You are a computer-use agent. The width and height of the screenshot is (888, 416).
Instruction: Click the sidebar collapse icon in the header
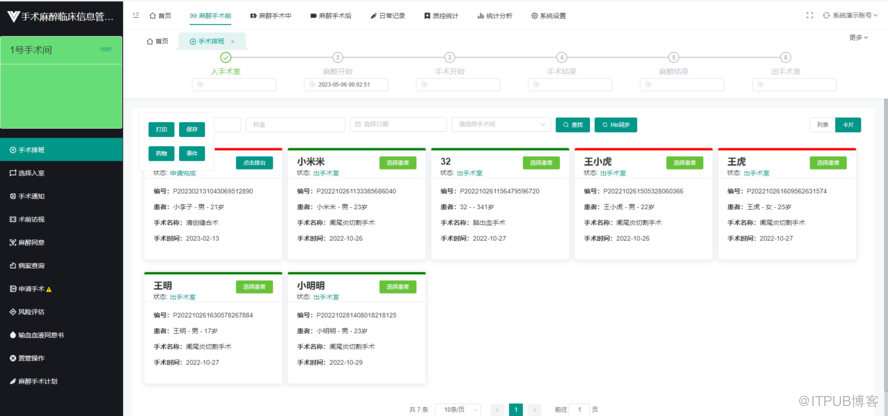[x=136, y=15]
